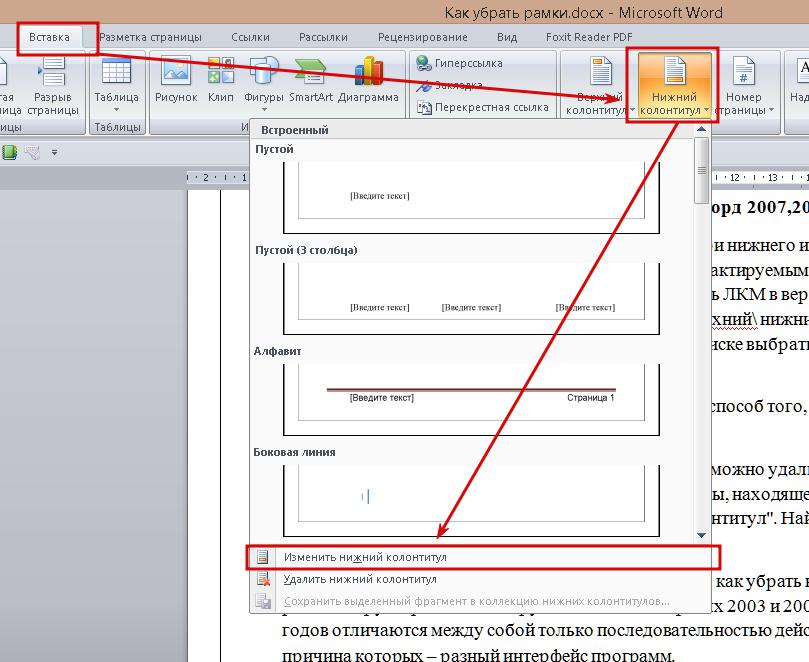This screenshot has width=809, height=662.
Task: Insert a chart with Диаграмма
Action: coord(368,81)
